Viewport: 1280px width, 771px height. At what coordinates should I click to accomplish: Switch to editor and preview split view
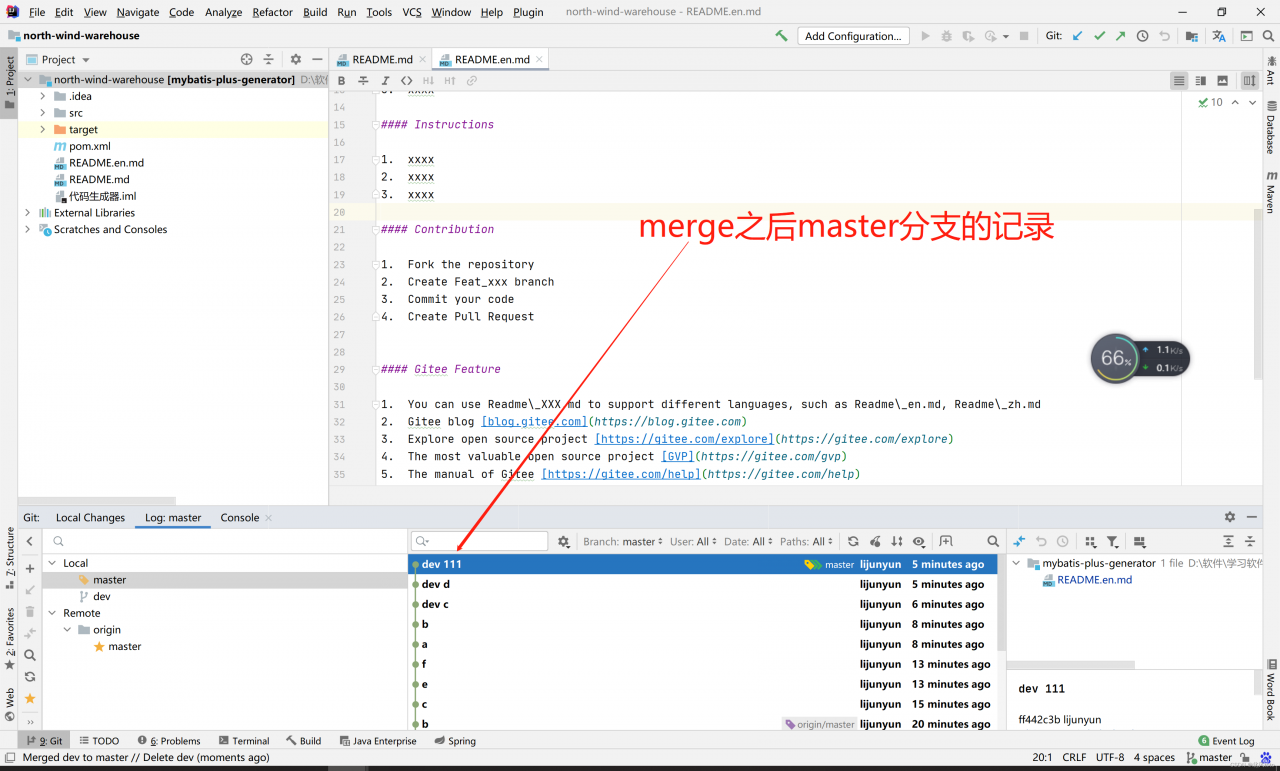click(x=1201, y=81)
